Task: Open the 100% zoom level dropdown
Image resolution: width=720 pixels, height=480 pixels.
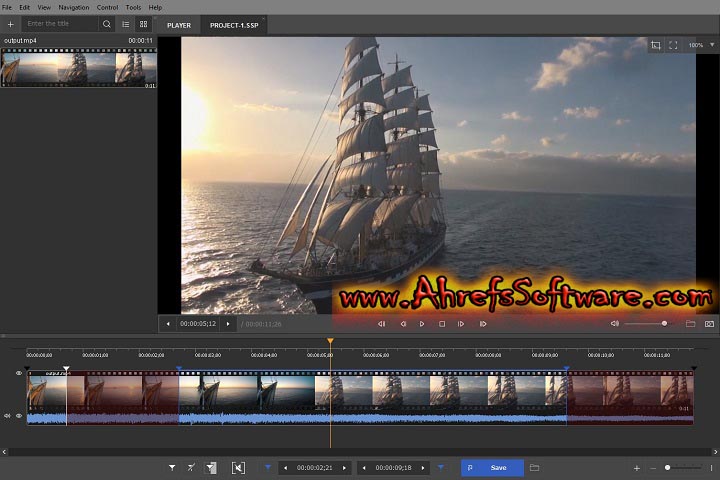Action: pos(696,45)
